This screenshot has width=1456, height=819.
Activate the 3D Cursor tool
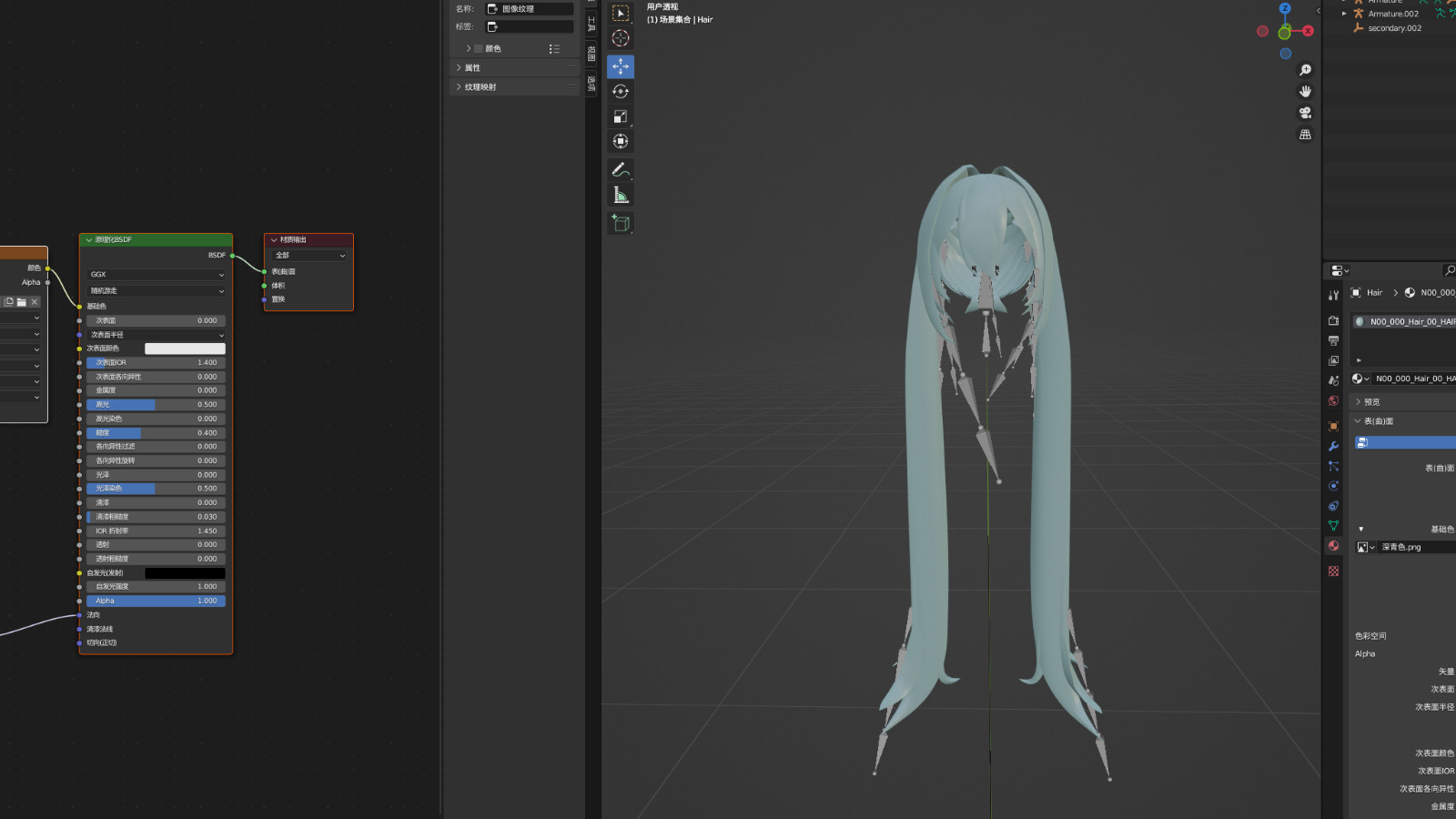tap(621, 38)
